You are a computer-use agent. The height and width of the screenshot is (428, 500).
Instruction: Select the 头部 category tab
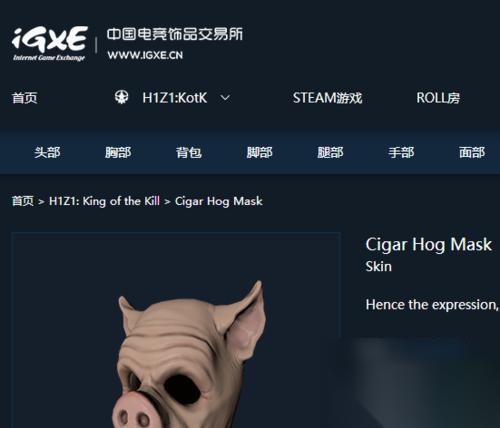47,153
